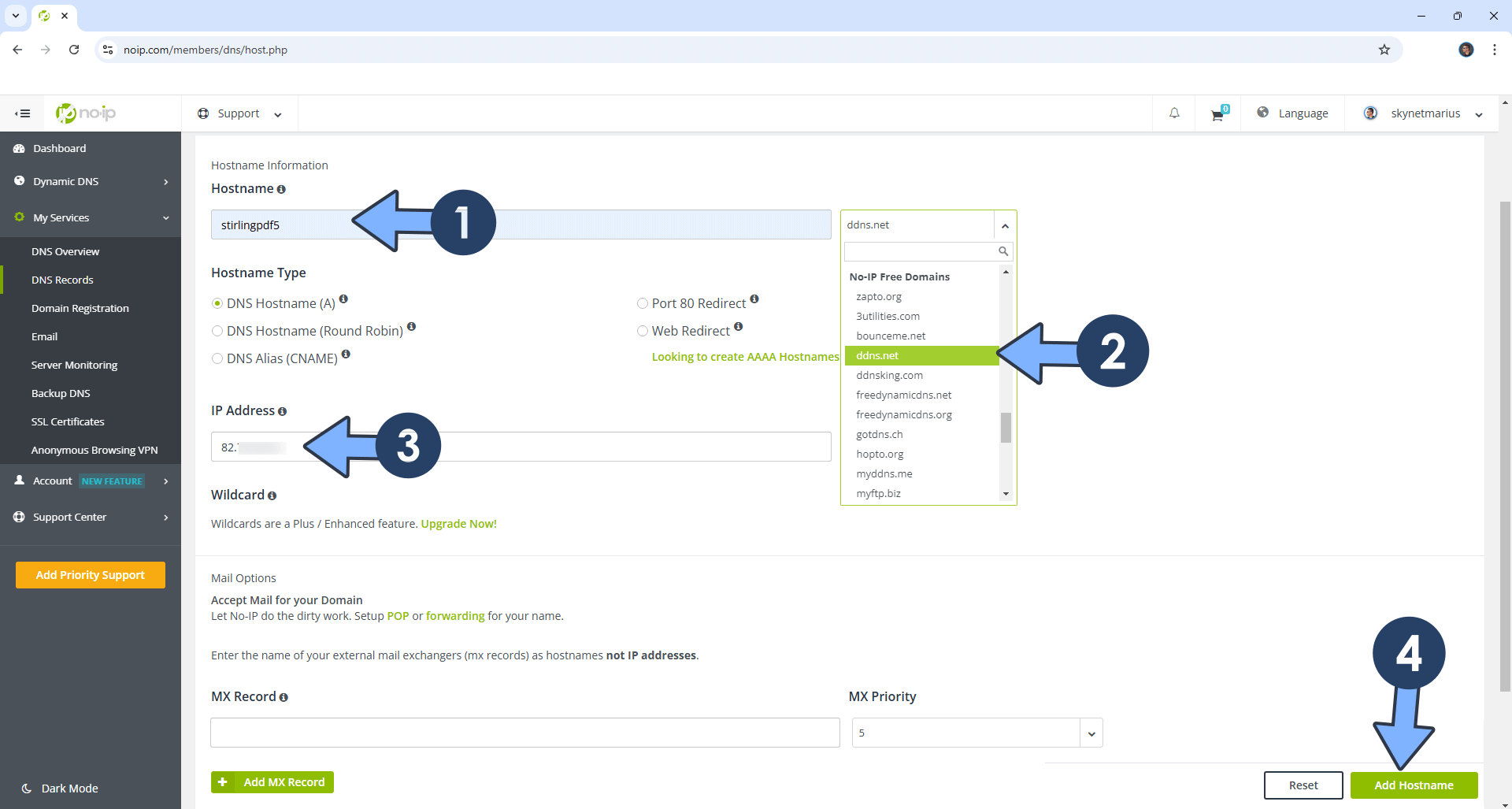View site information icon in address bar

108,50
